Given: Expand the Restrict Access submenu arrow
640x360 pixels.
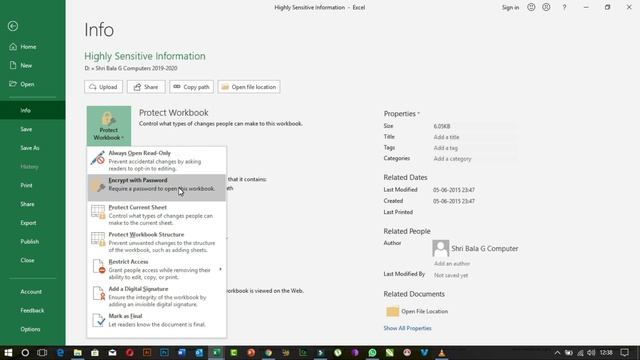Looking at the screenshot, I should (x=220, y=269).
